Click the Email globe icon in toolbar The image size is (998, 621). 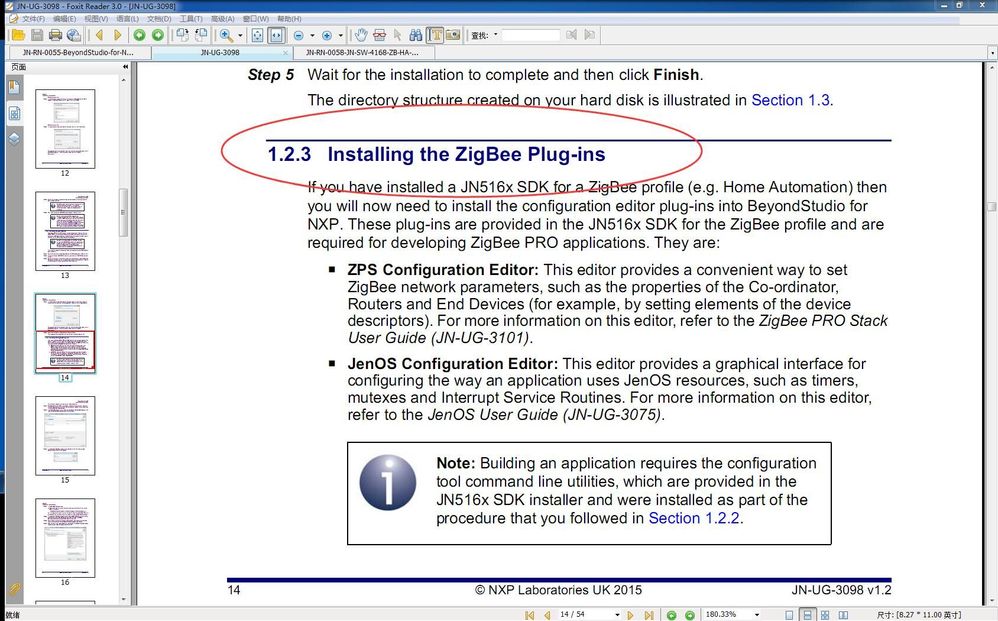74,35
